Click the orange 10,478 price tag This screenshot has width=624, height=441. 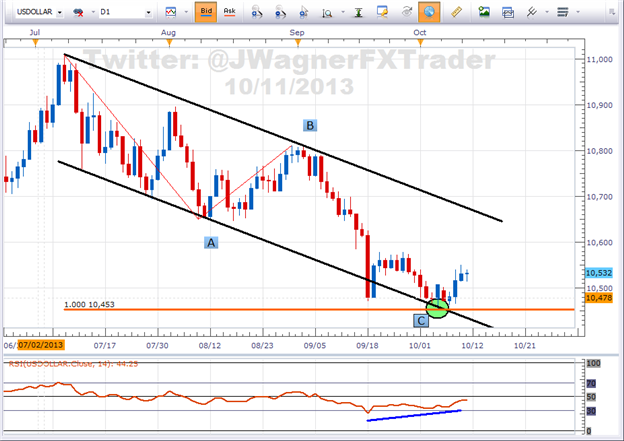pyautogui.click(x=599, y=298)
